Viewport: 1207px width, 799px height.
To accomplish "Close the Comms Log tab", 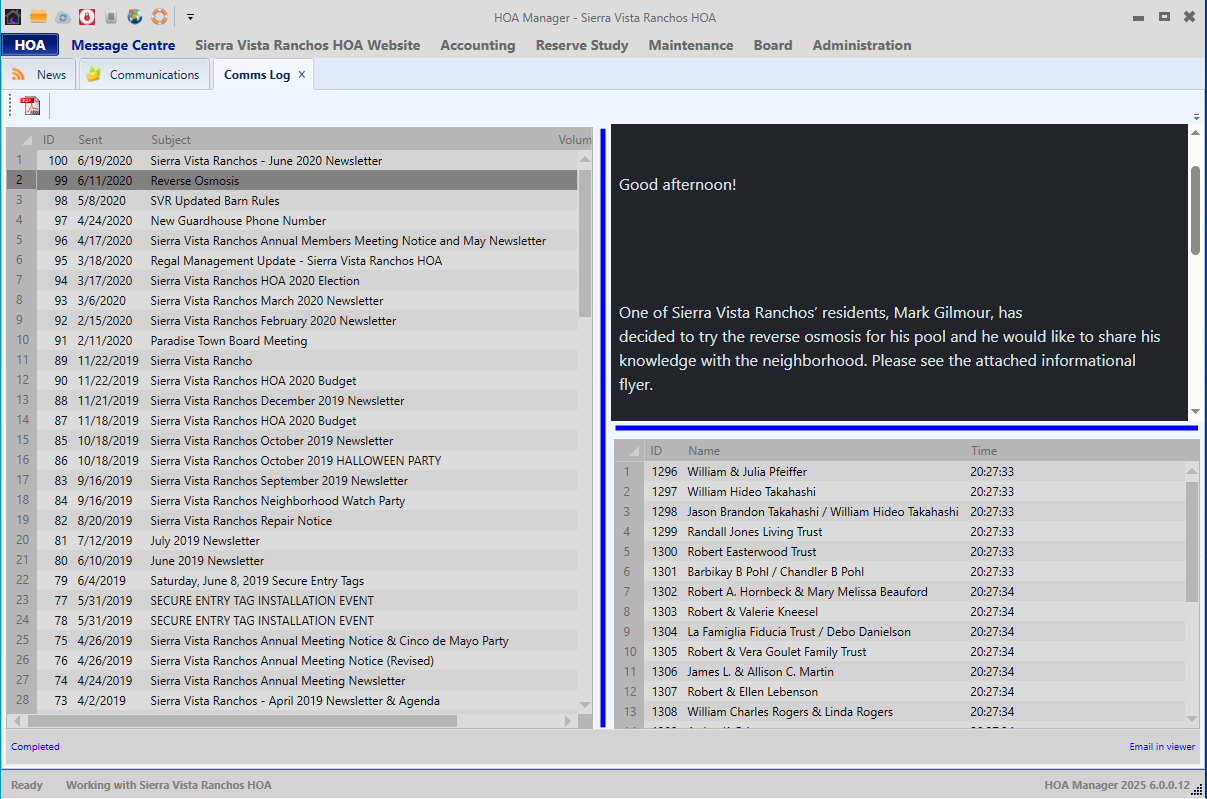I will point(302,75).
